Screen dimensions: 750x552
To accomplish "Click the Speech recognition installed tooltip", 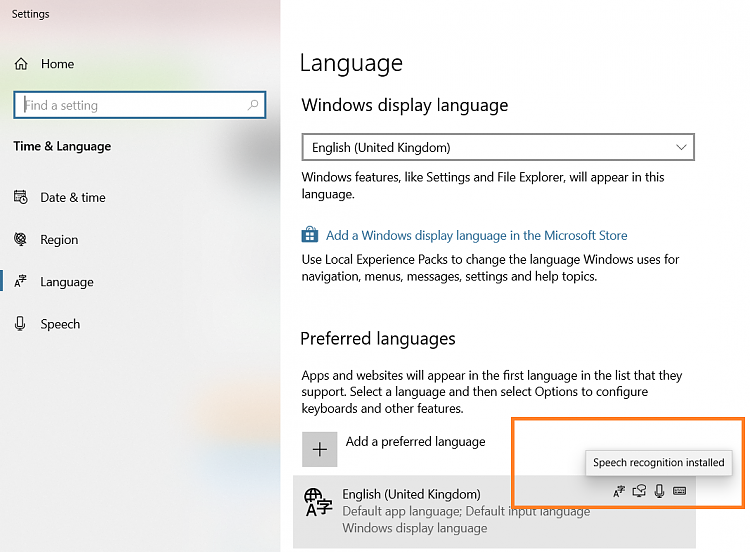I will (659, 463).
